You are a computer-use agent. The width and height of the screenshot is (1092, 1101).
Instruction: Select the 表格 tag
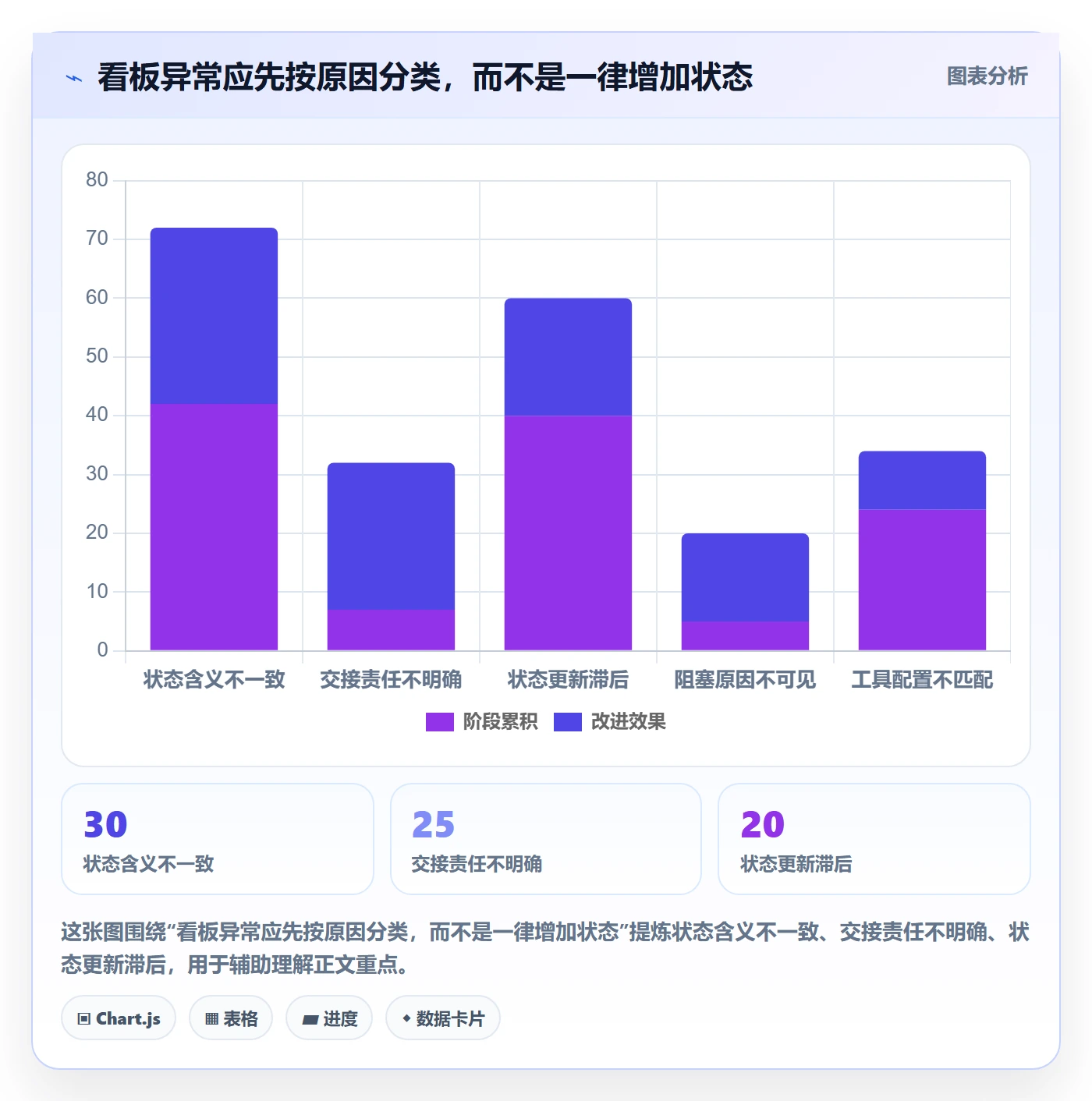[231, 1018]
